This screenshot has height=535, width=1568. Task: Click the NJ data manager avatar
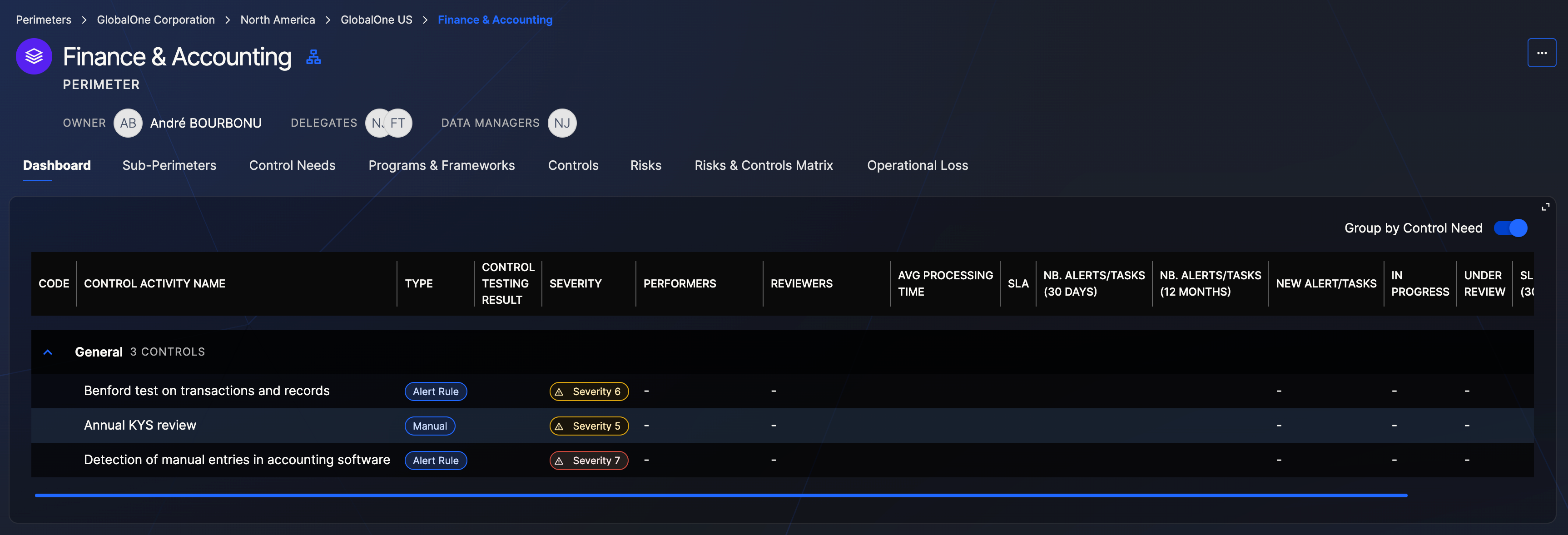point(561,123)
